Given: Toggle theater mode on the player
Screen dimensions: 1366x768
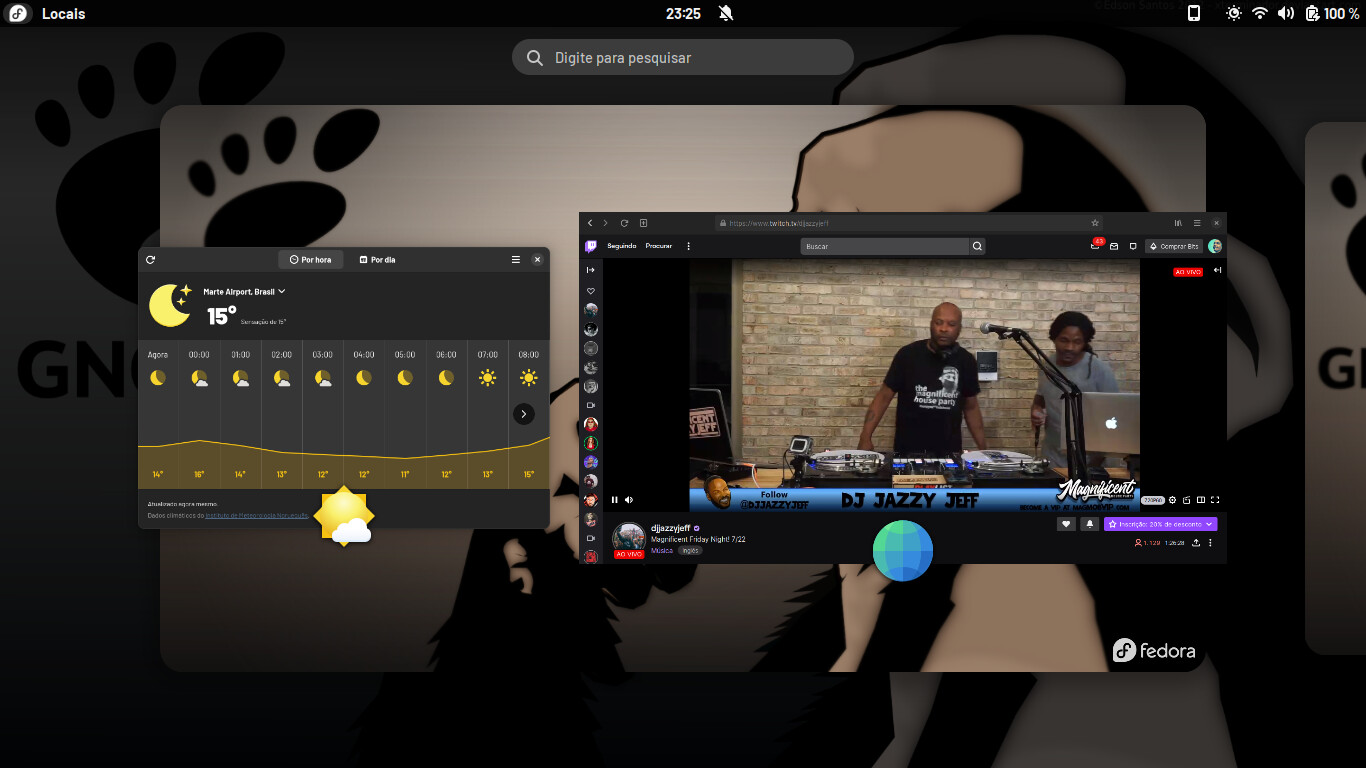Looking at the screenshot, I should click(1201, 500).
